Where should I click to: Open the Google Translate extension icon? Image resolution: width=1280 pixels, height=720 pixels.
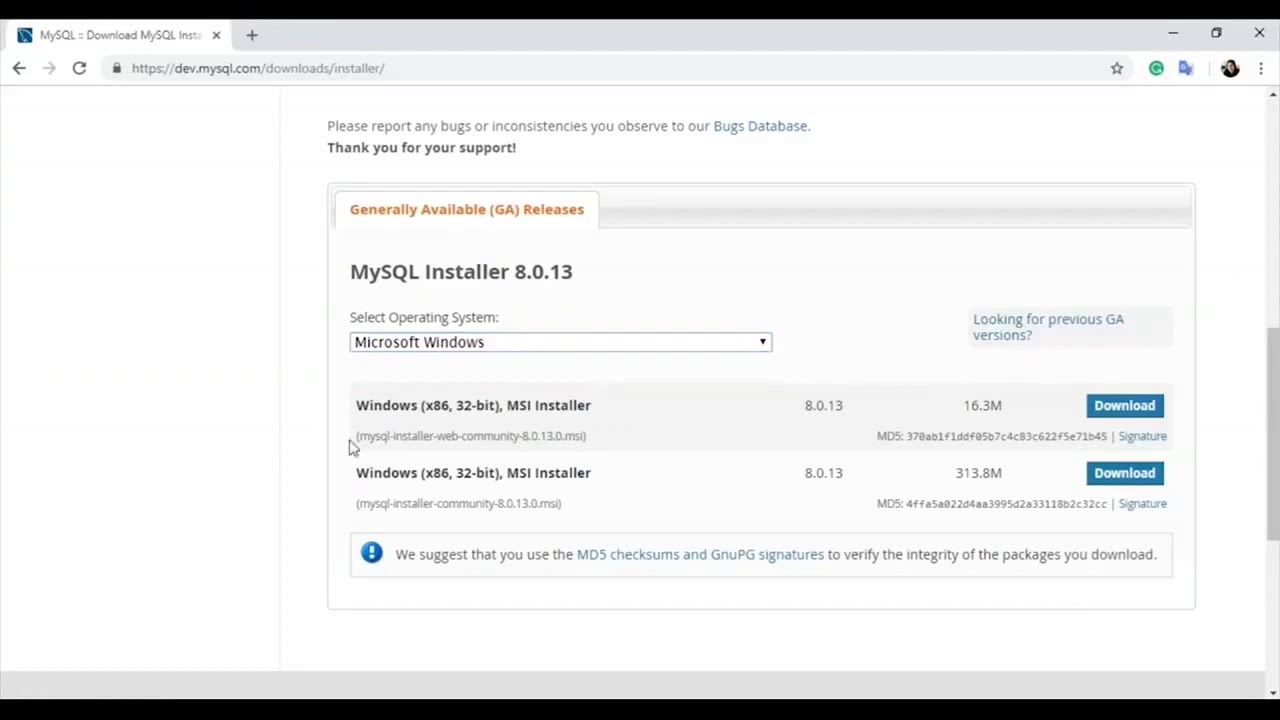[x=1186, y=68]
